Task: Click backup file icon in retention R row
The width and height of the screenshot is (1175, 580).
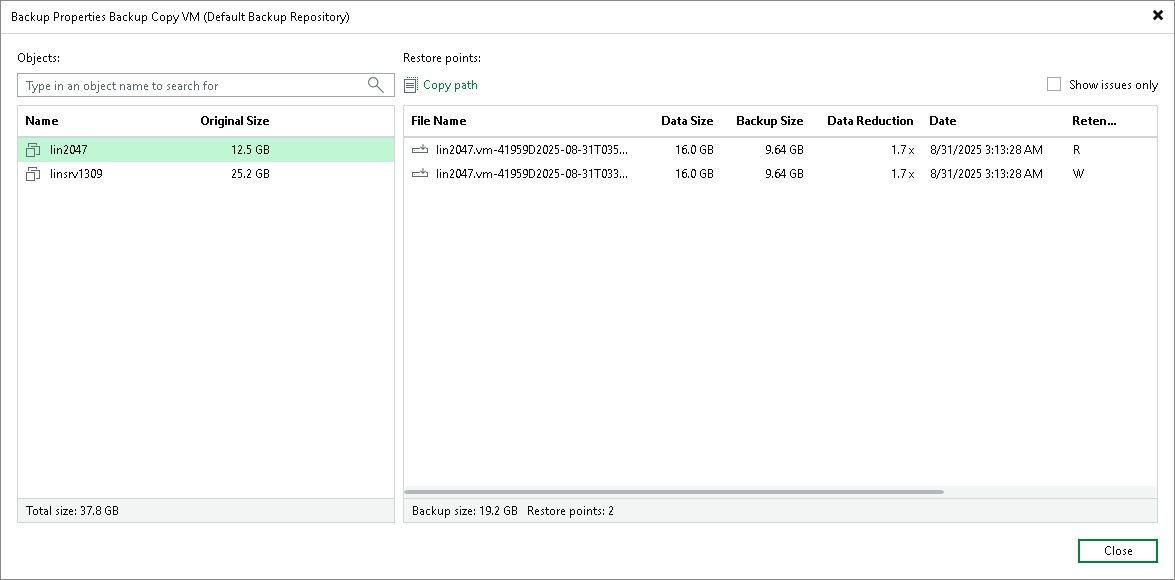Action: pos(420,150)
